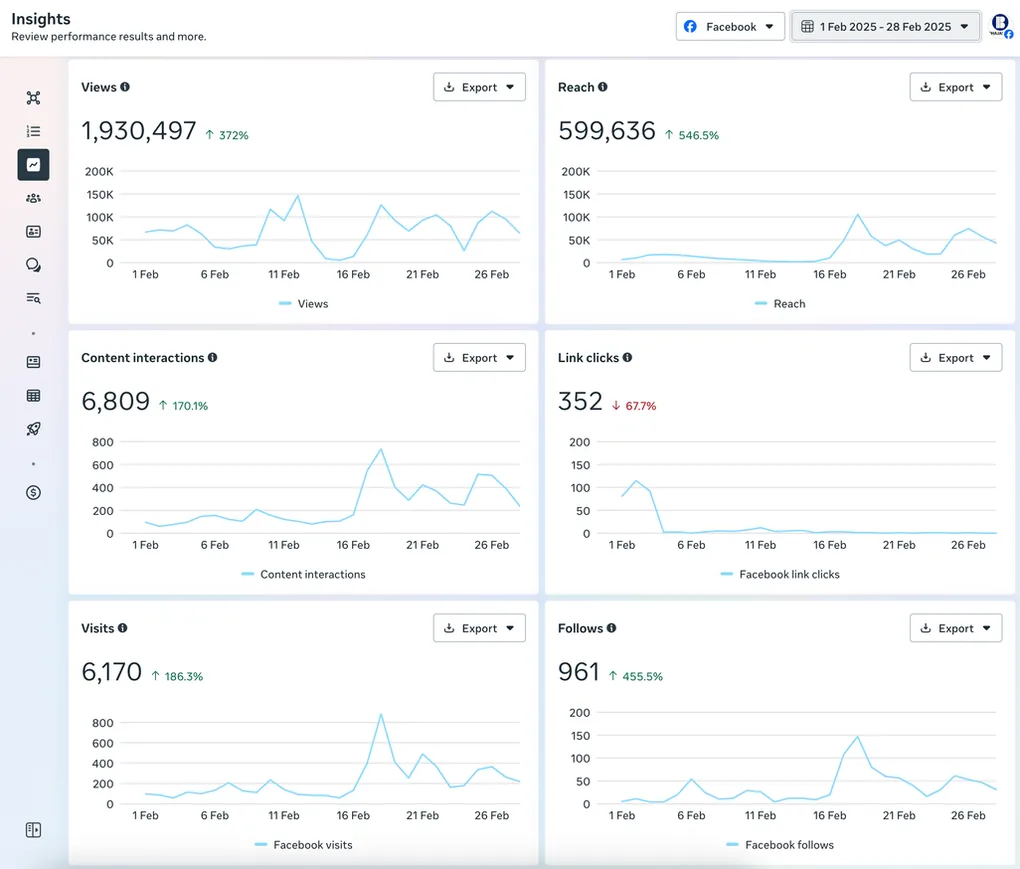Open Export dropdown on Link clicks card
The height and width of the screenshot is (869, 1020).
point(956,358)
